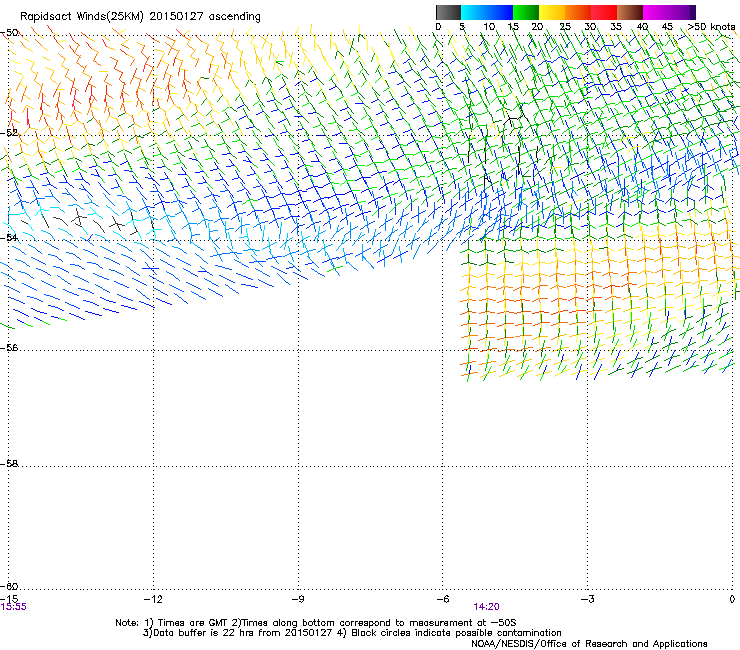Click the NOAA/NESDIS credit text
740x650 pixels.
click(589, 644)
